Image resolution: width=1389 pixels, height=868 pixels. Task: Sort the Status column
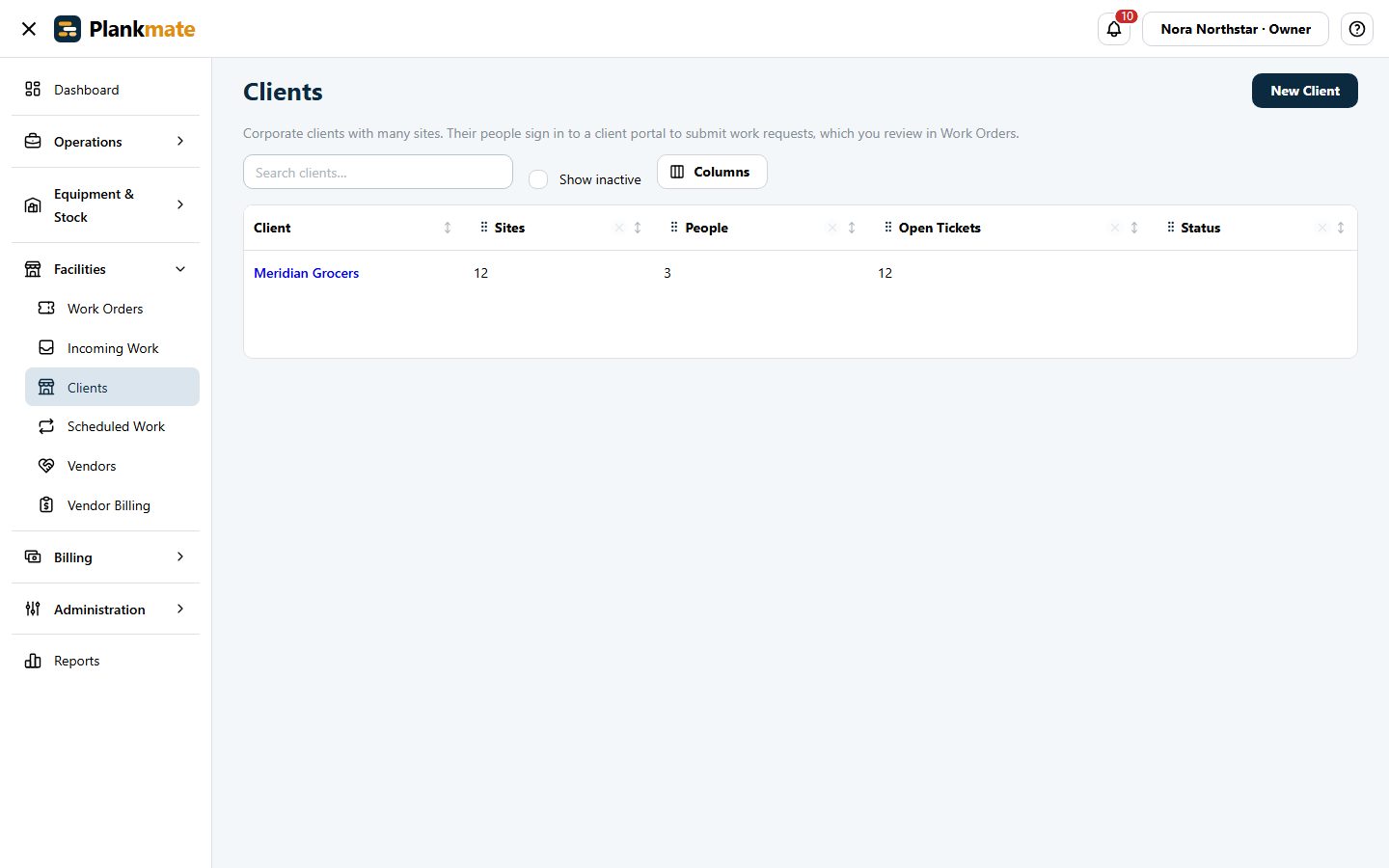point(1341,228)
